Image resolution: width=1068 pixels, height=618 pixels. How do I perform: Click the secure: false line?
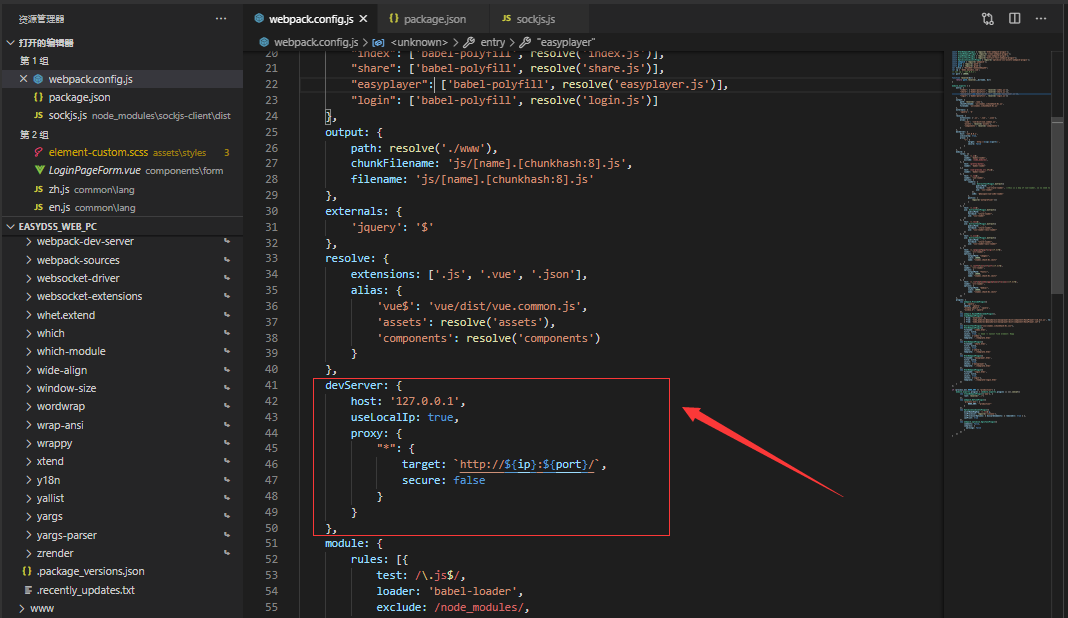(x=443, y=480)
